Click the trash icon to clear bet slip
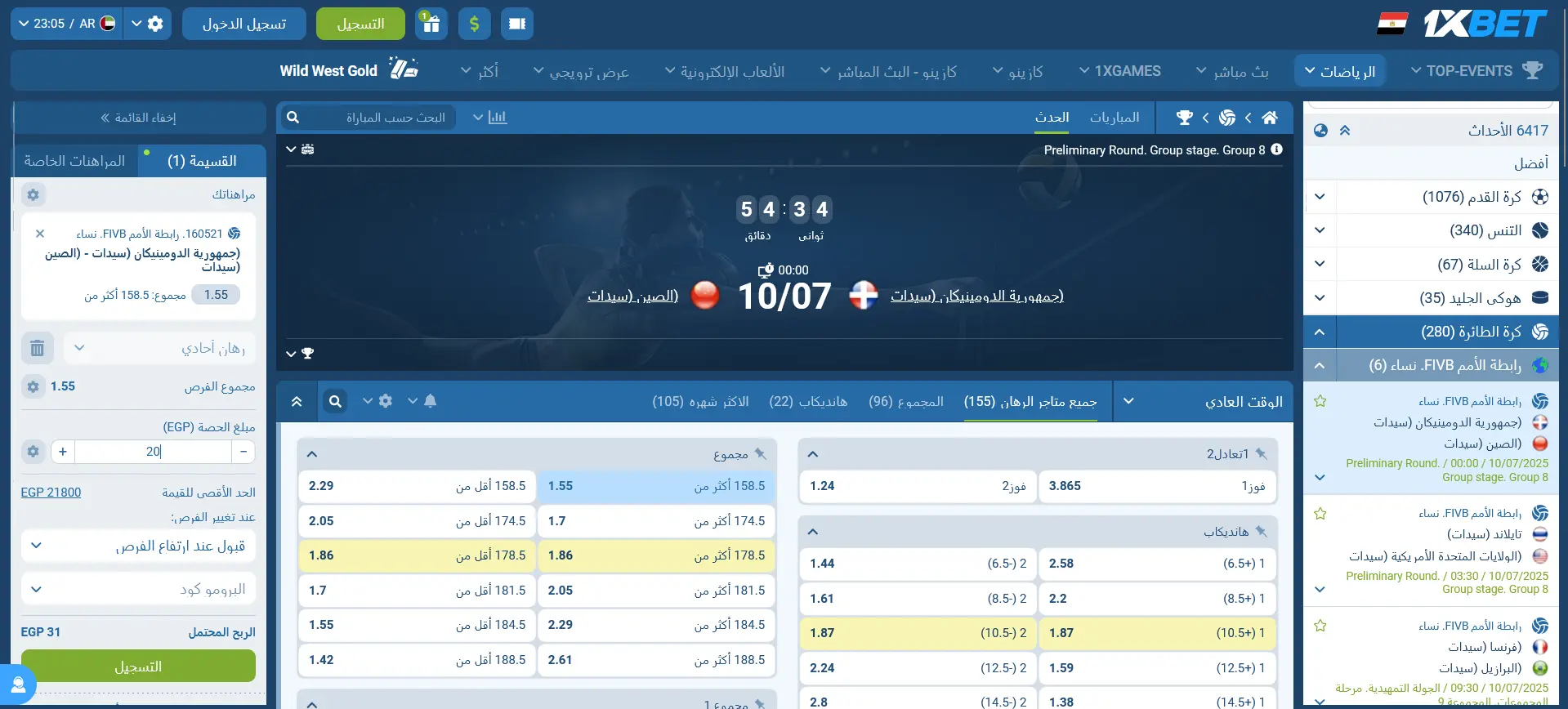Image resolution: width=1568 pixels, height=709 pixels. (x=37, y=348)
